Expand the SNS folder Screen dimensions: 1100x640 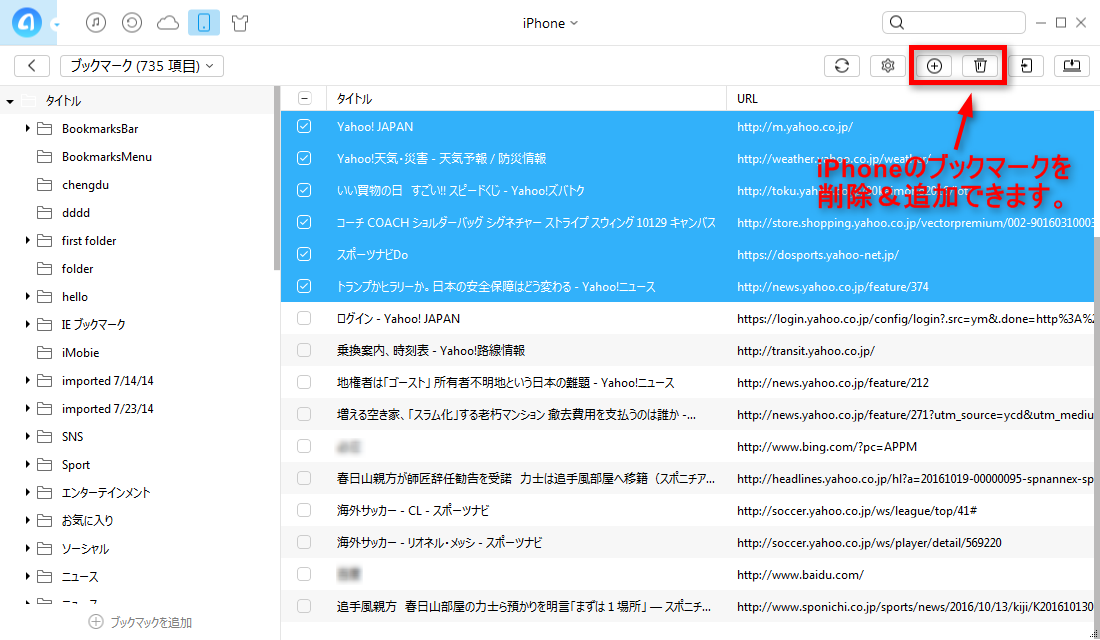[27, 436]
